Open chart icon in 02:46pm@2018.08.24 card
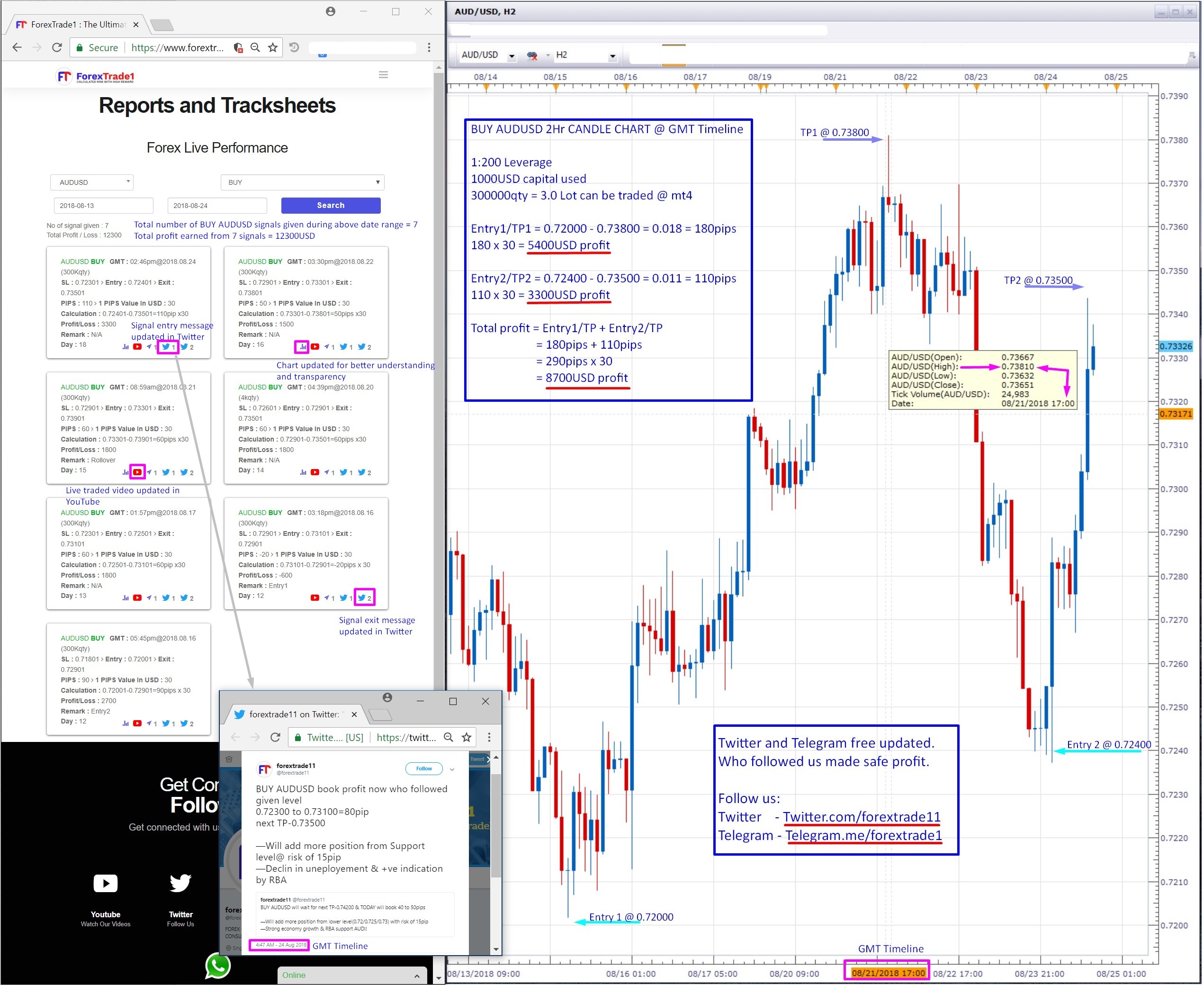The width and height of the screenshot is (1204, 985). point(126,347)
